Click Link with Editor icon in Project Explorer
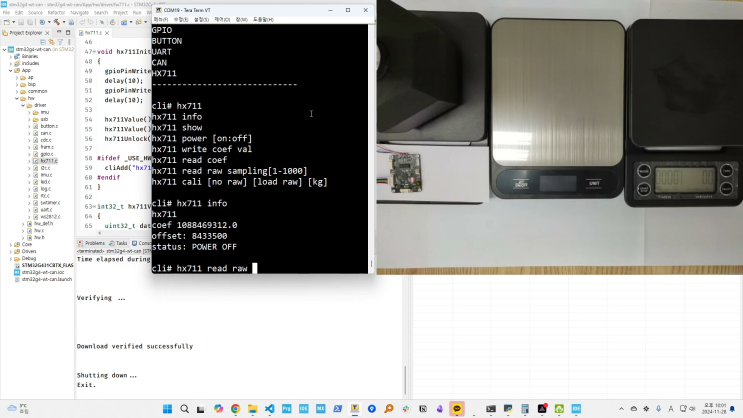 click(x=51, y=42)
